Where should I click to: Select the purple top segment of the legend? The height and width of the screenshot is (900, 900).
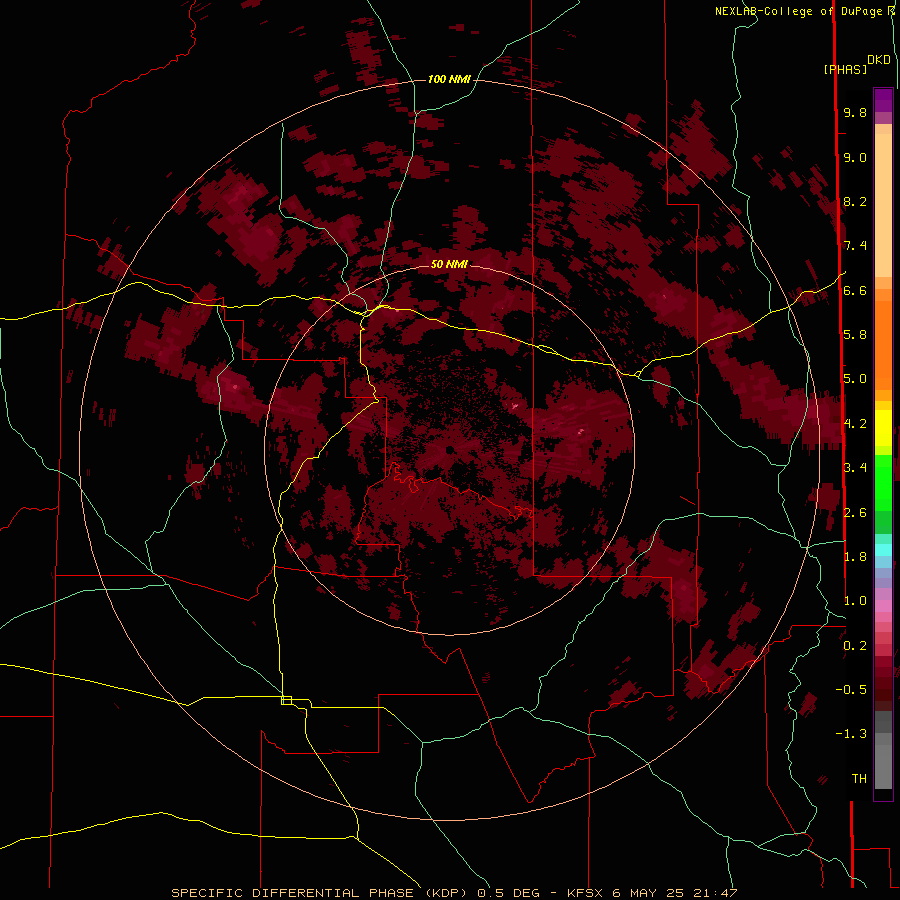click(x=883, y=100)
